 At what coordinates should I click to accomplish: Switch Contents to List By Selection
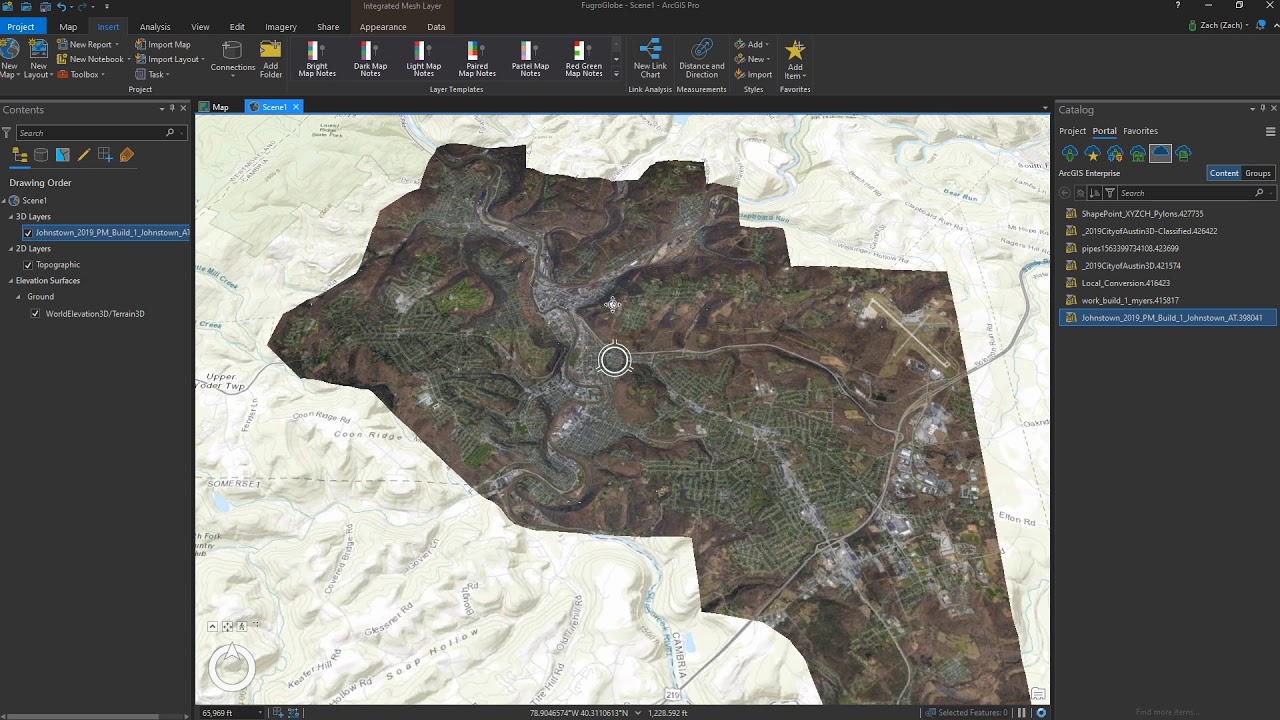pyautogui.click(x=63, y=155)
